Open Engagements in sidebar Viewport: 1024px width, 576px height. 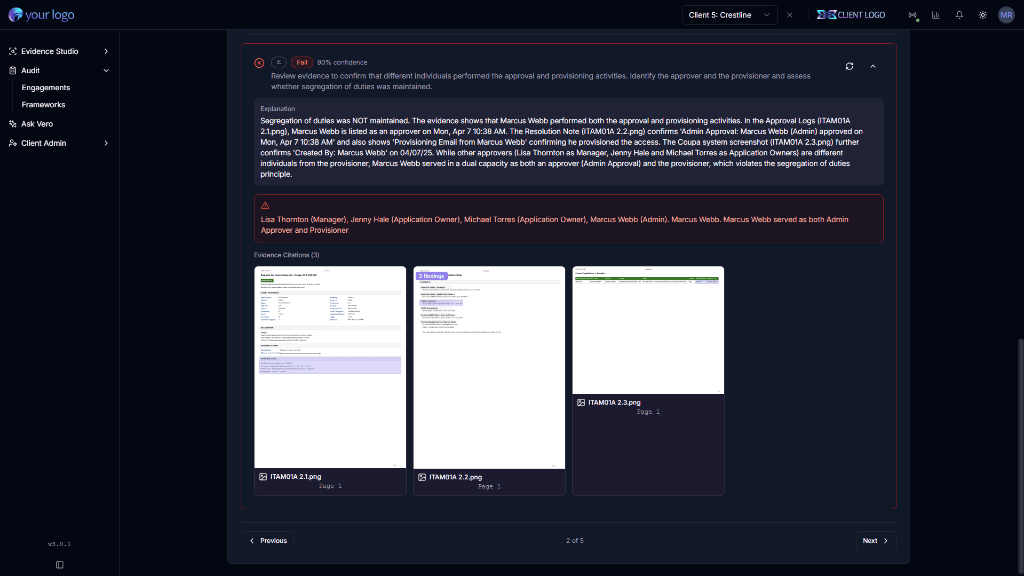[46, 88]
